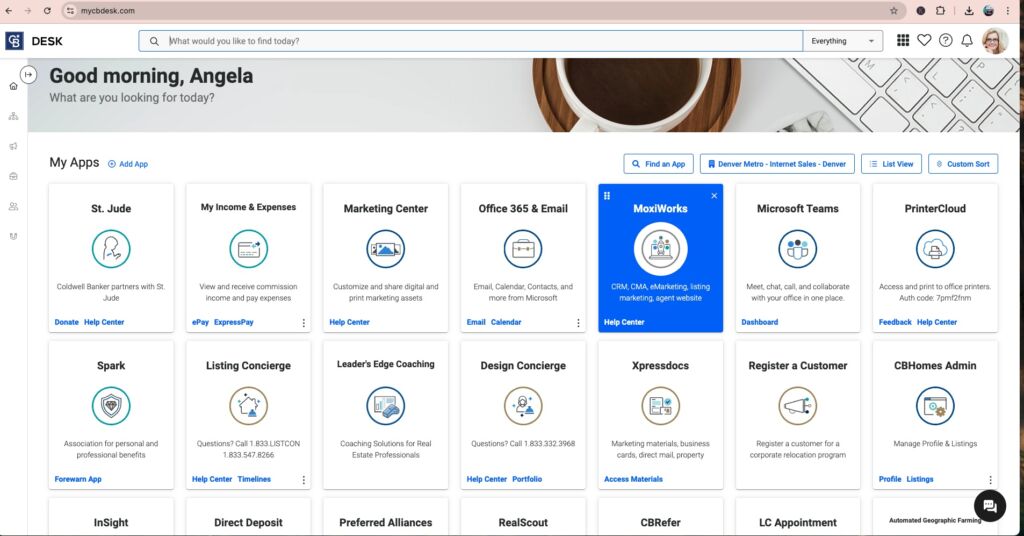
Task: Open CBHomes Admin Listings link
Action: 920,479
